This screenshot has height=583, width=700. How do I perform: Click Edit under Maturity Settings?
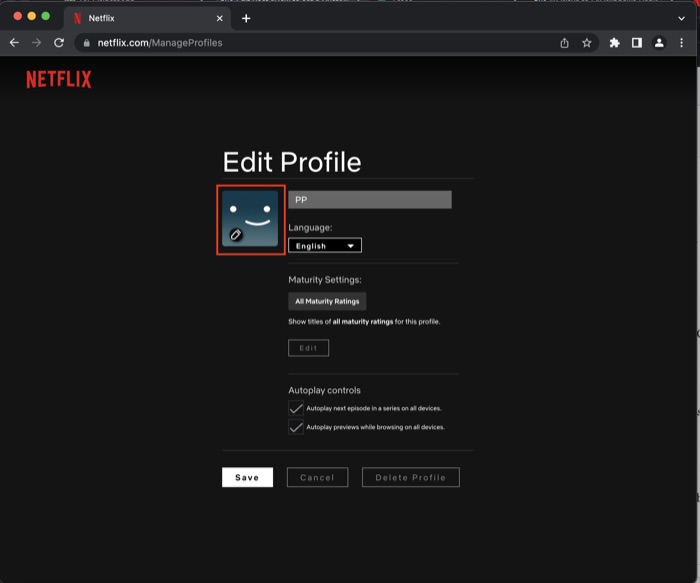(308, 348)
